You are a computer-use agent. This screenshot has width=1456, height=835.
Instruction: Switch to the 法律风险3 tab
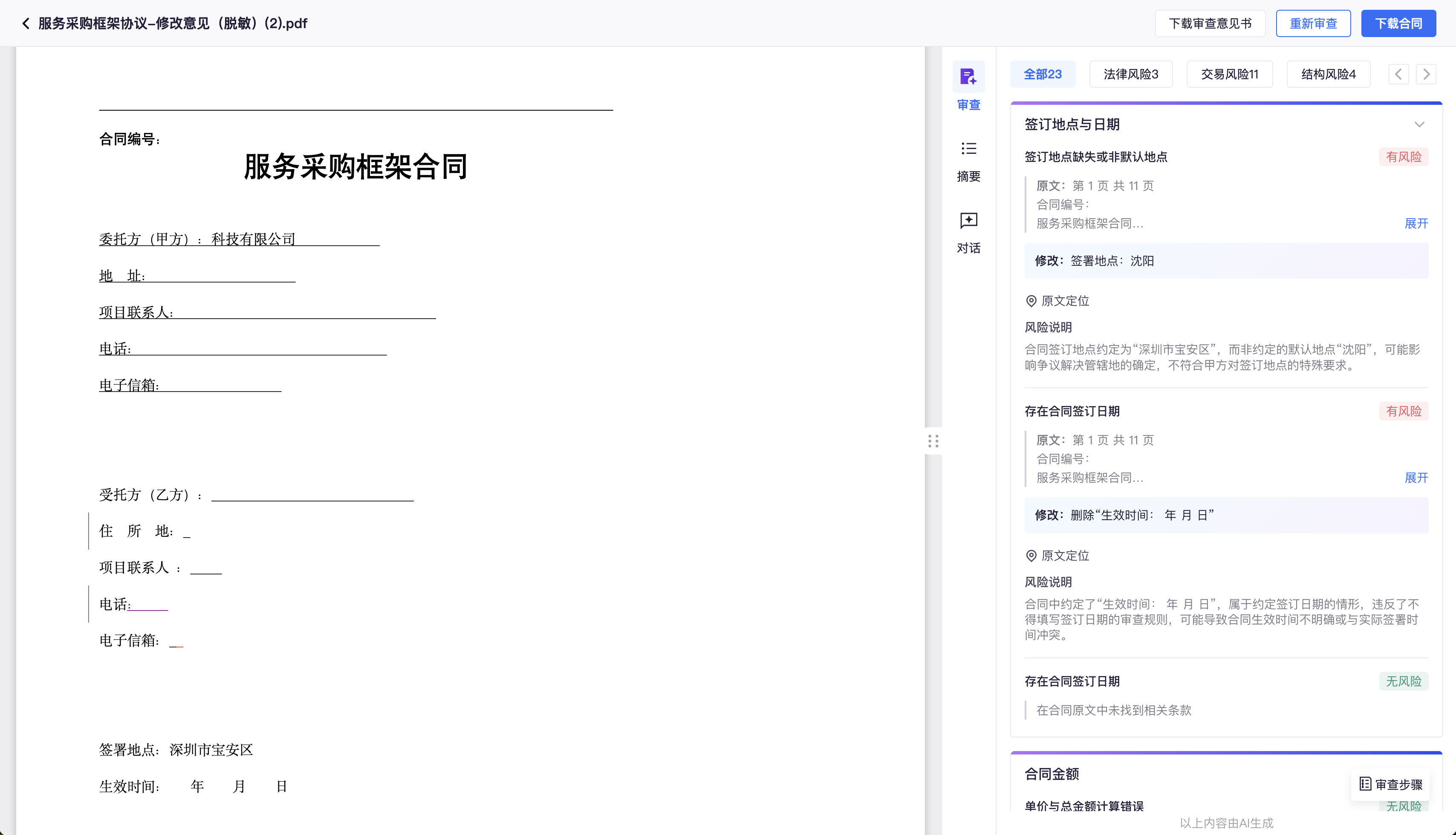tap(1130, 74)
